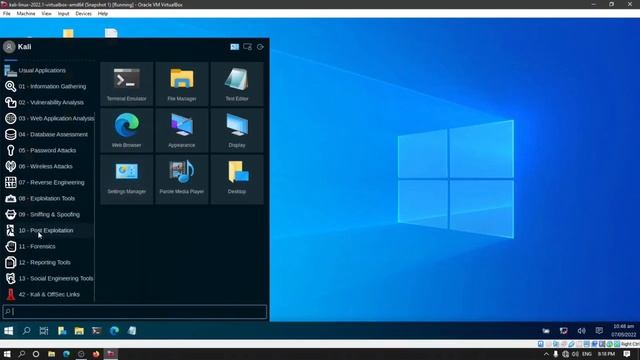Open the Desktop settings tile
The width and height of the screenshot is (640, 360).
coord(237,179)
